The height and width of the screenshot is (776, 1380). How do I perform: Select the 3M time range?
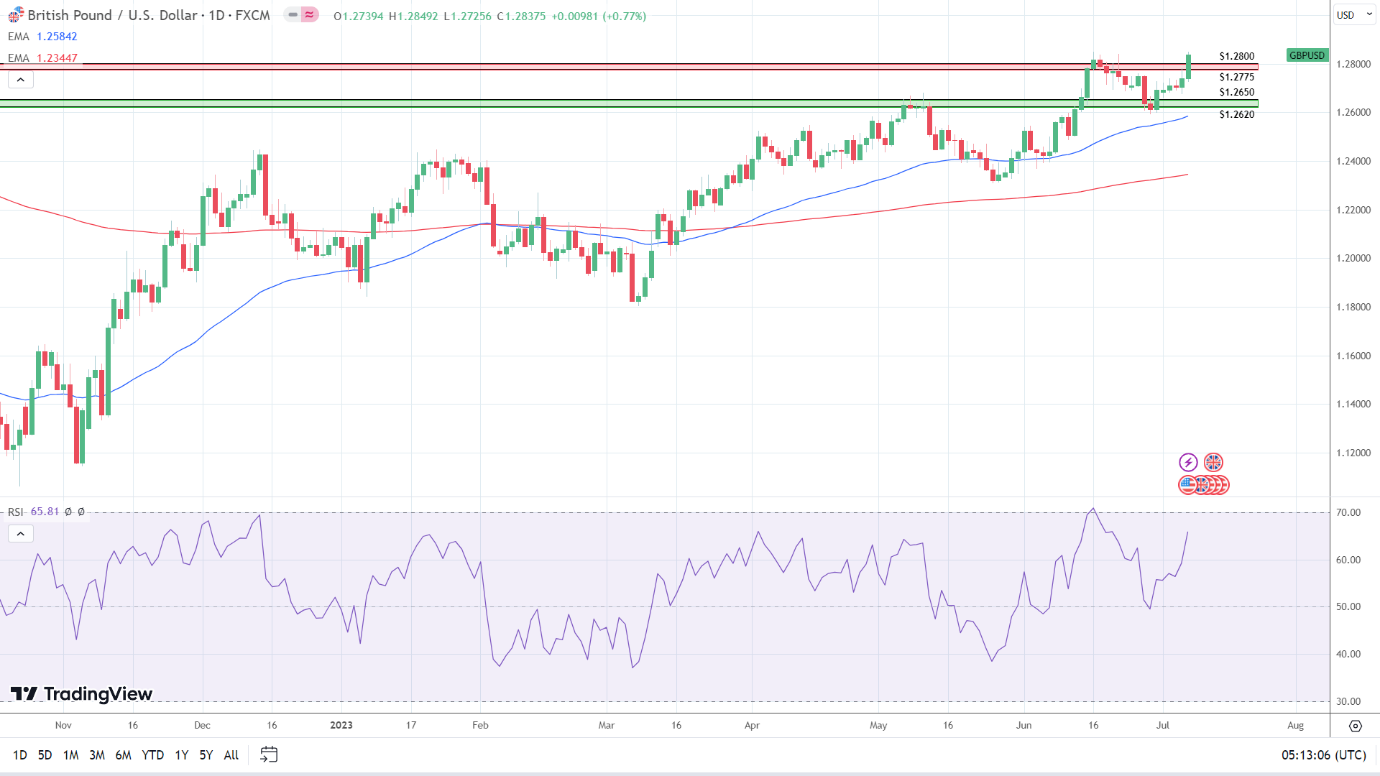tap(97, 755)
